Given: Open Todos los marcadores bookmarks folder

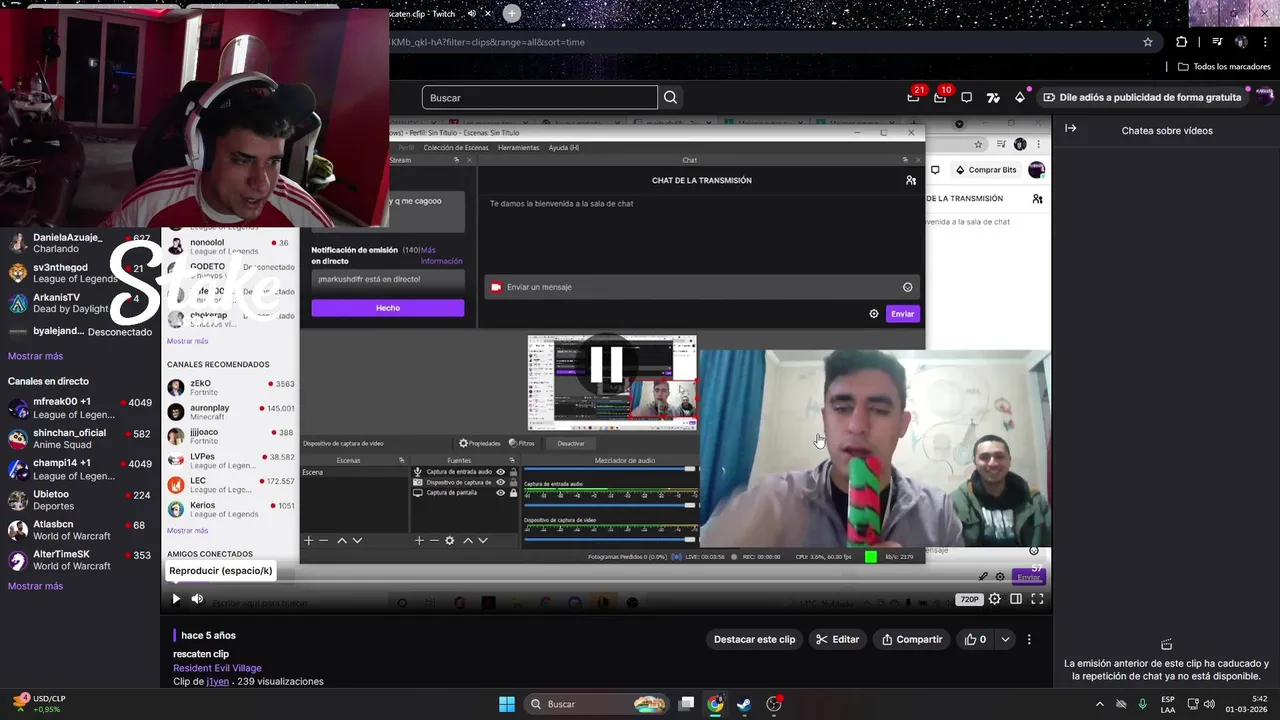Looking at the screenshot, I should [1224, 67].
